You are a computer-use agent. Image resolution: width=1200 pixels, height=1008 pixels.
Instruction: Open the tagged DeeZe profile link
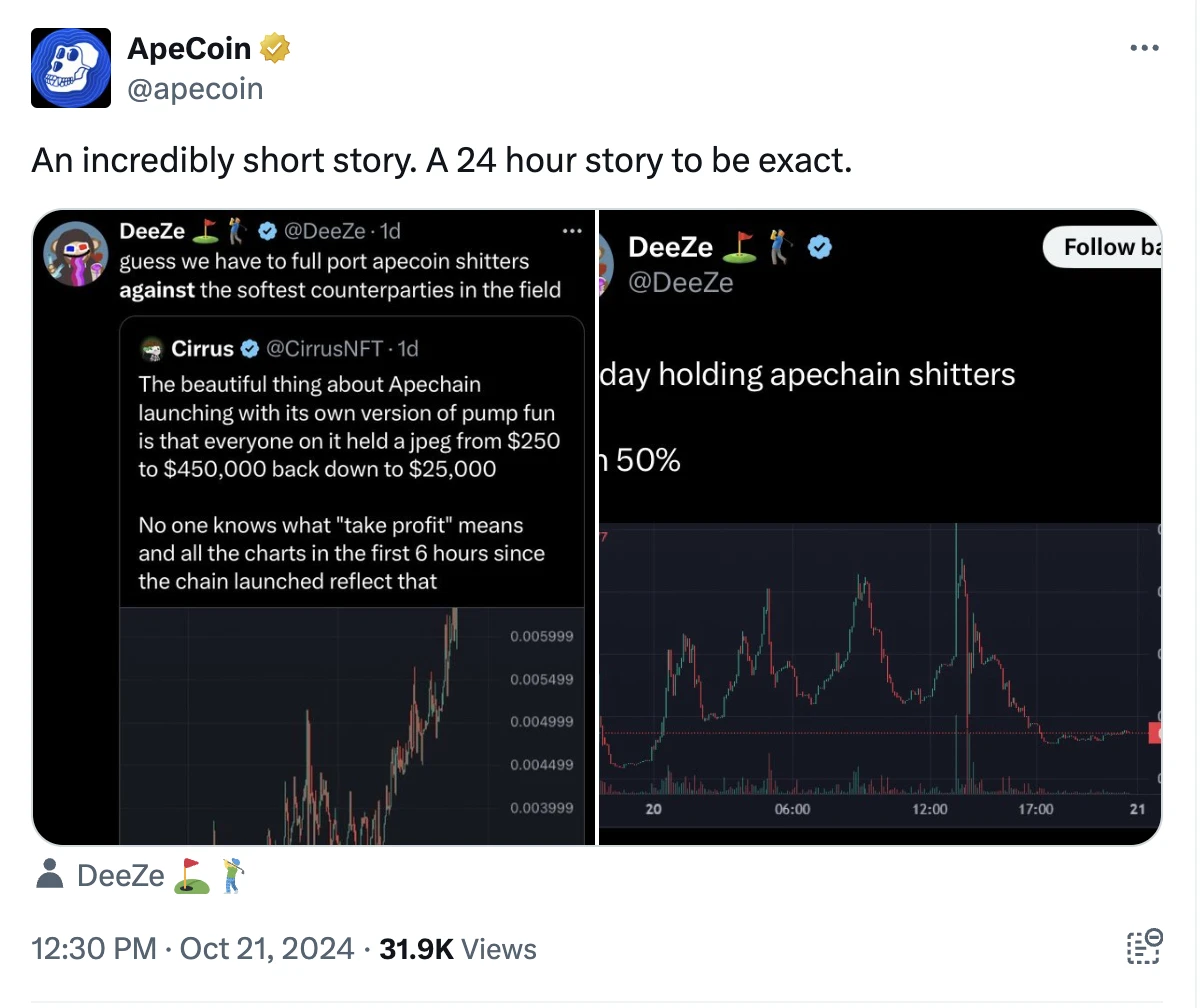tap(121, 876)
